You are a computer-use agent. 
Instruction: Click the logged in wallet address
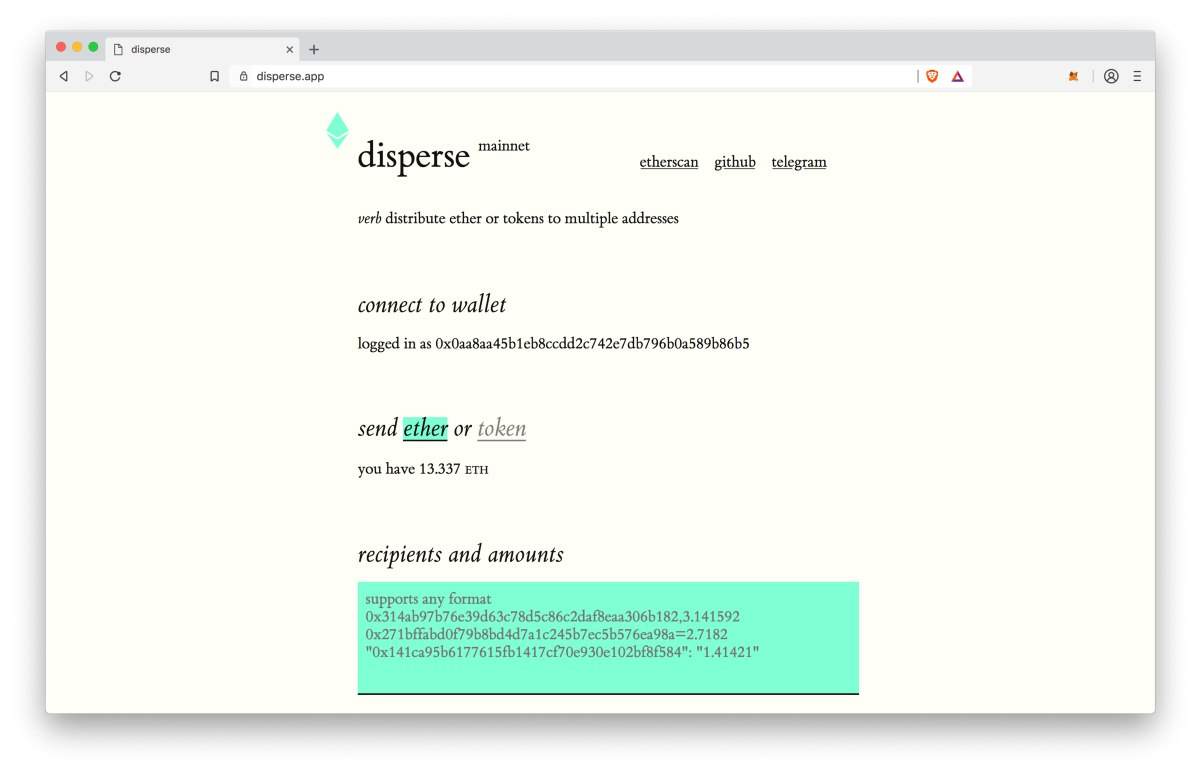[592, 344]
